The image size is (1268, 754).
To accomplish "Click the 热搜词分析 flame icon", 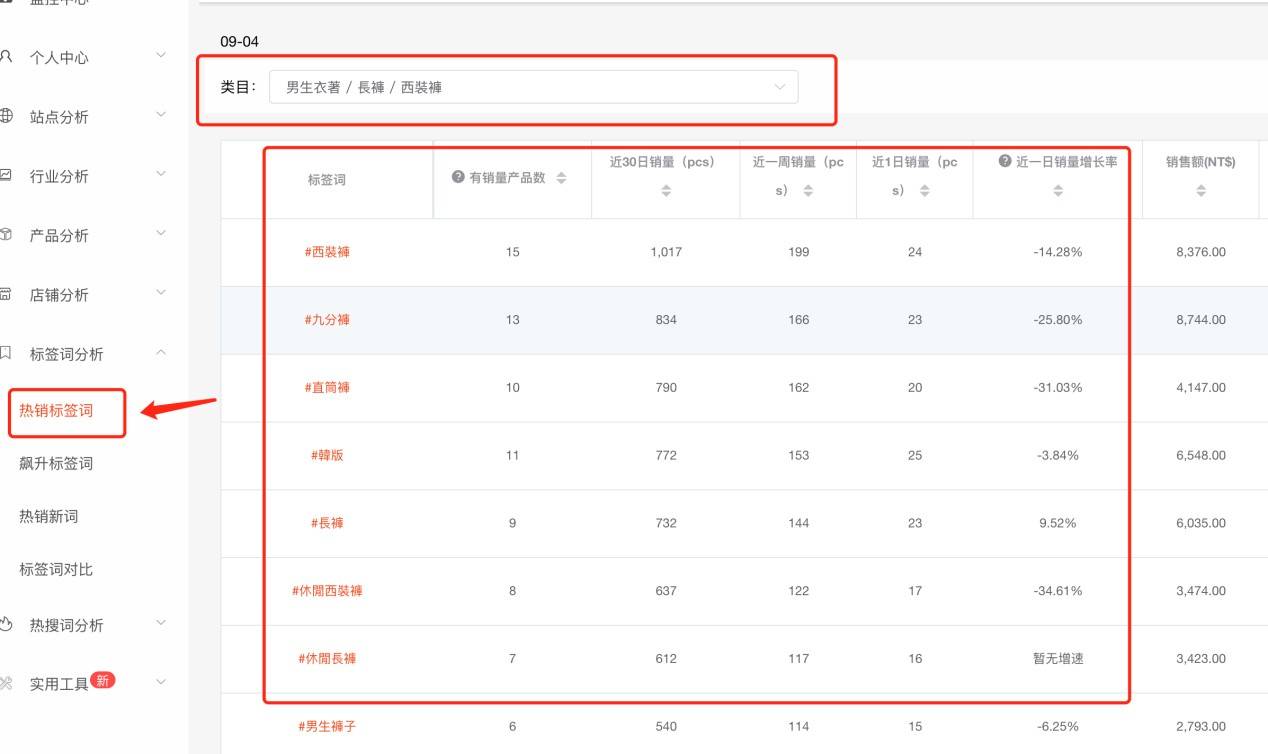I will 7,624.
